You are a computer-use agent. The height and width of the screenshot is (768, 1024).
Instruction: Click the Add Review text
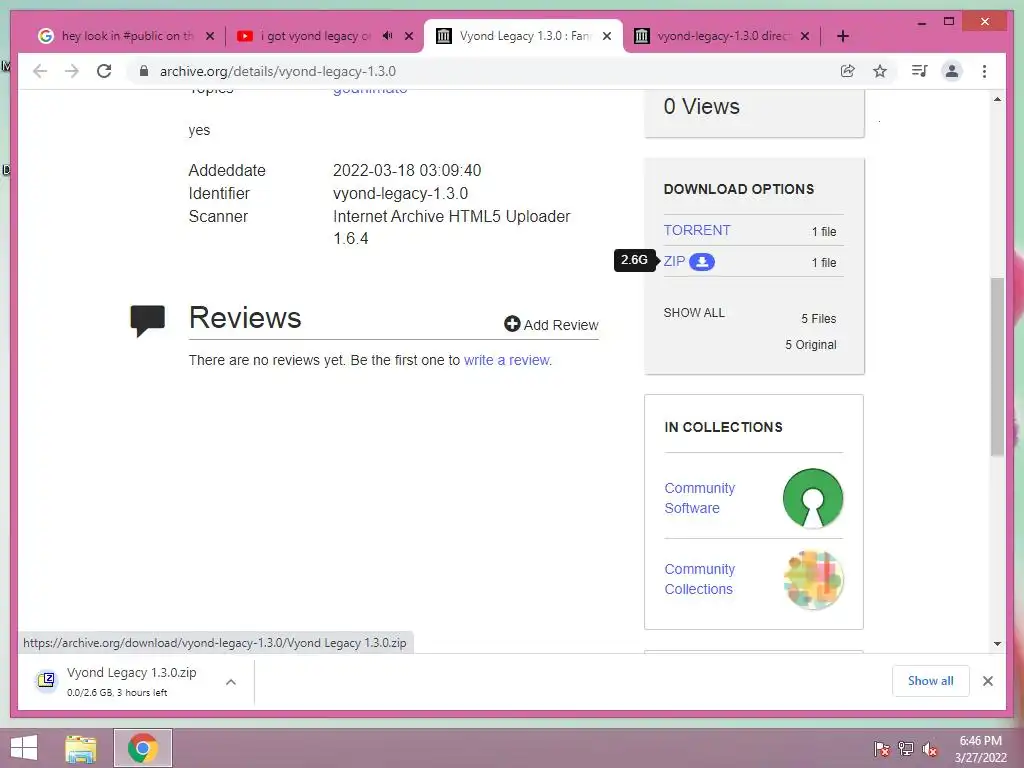pyautogui.click(x=561, y=325)
